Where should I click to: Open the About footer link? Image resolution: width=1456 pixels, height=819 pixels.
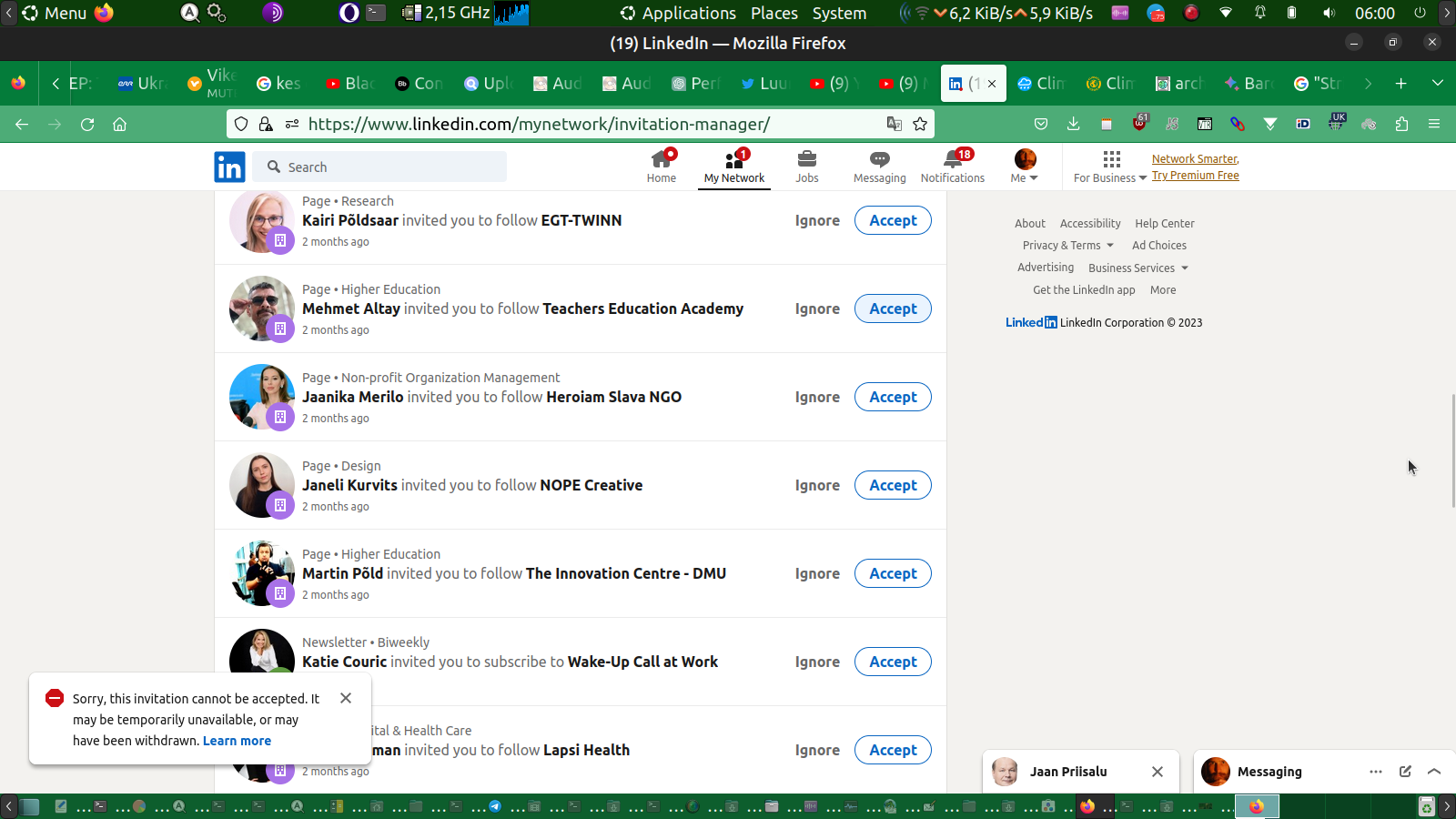click(1030, 223)
